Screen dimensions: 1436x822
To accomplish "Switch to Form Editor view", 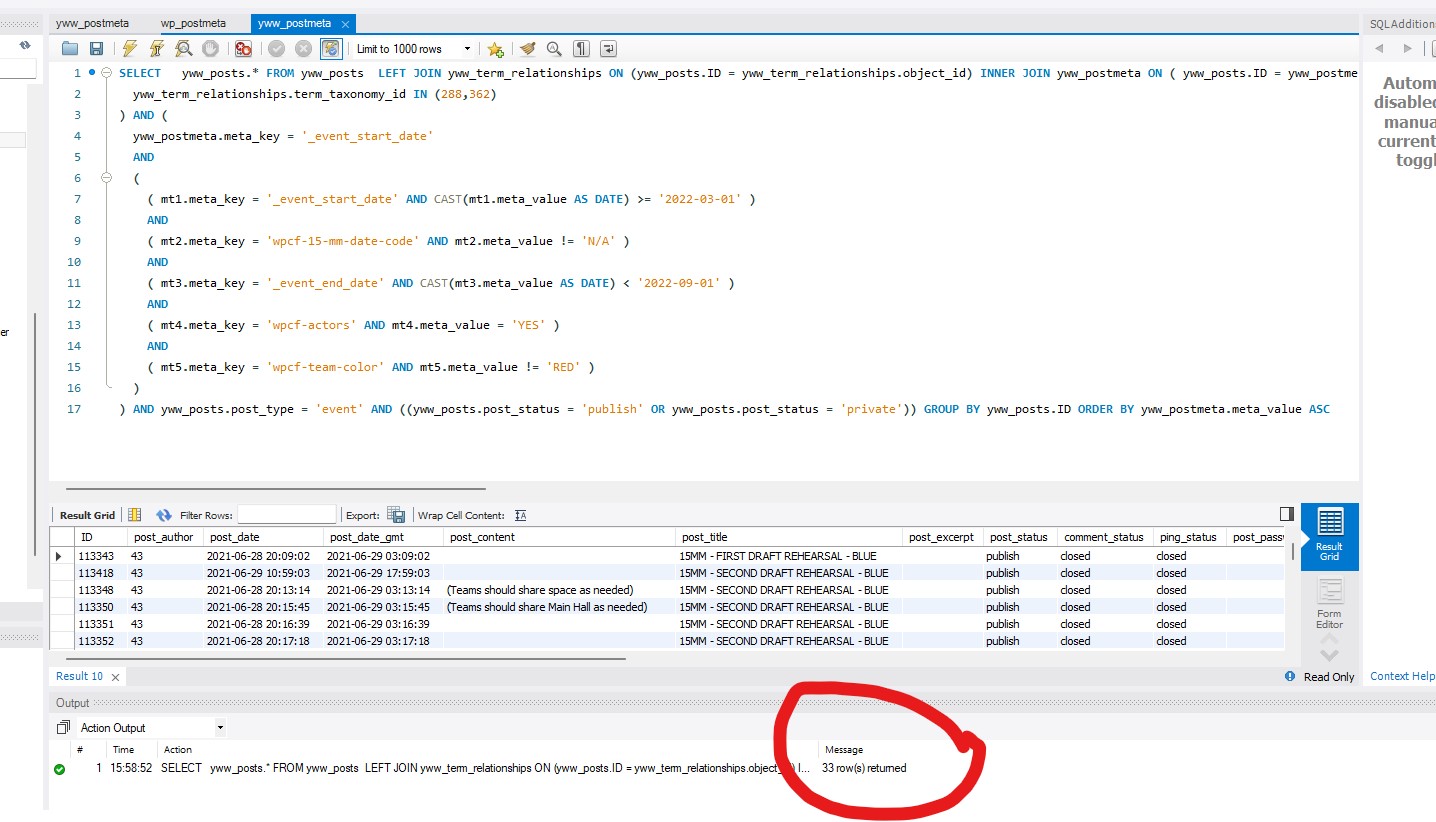I will click(1329, 603).
